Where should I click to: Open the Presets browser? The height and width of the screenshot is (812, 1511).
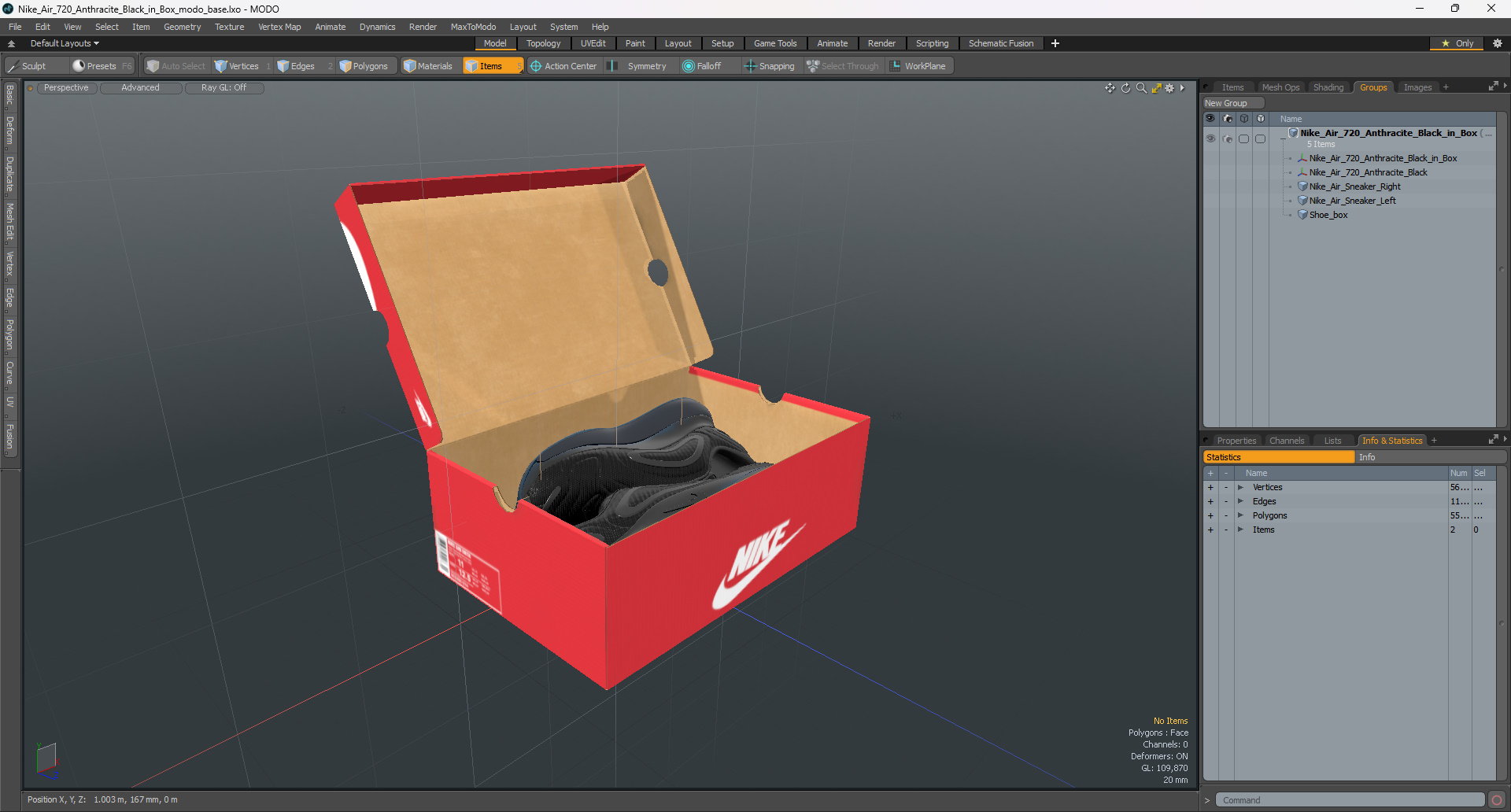[x=102, y=66]
